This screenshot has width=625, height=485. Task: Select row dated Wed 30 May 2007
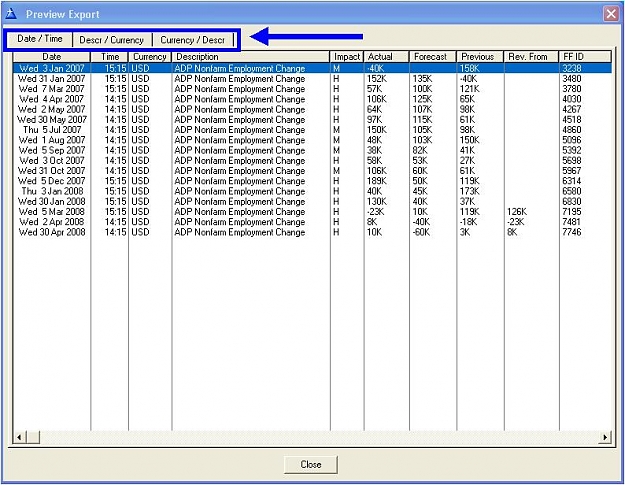(312, 120)
